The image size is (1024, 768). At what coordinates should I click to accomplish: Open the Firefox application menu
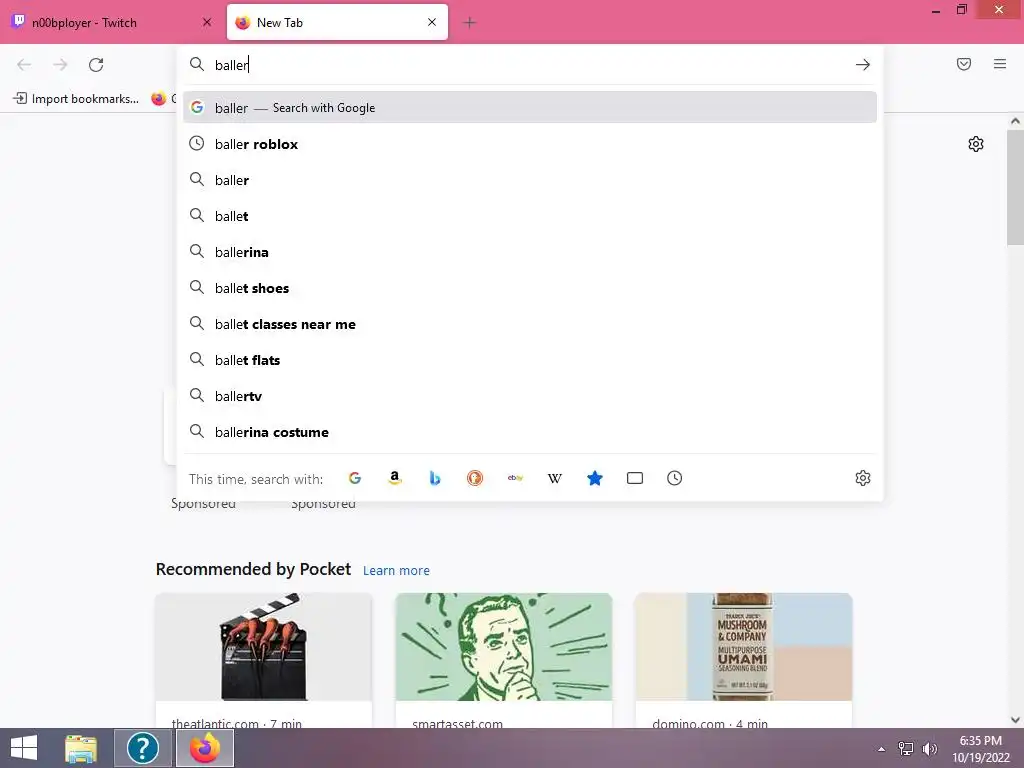pos(1000,64)
